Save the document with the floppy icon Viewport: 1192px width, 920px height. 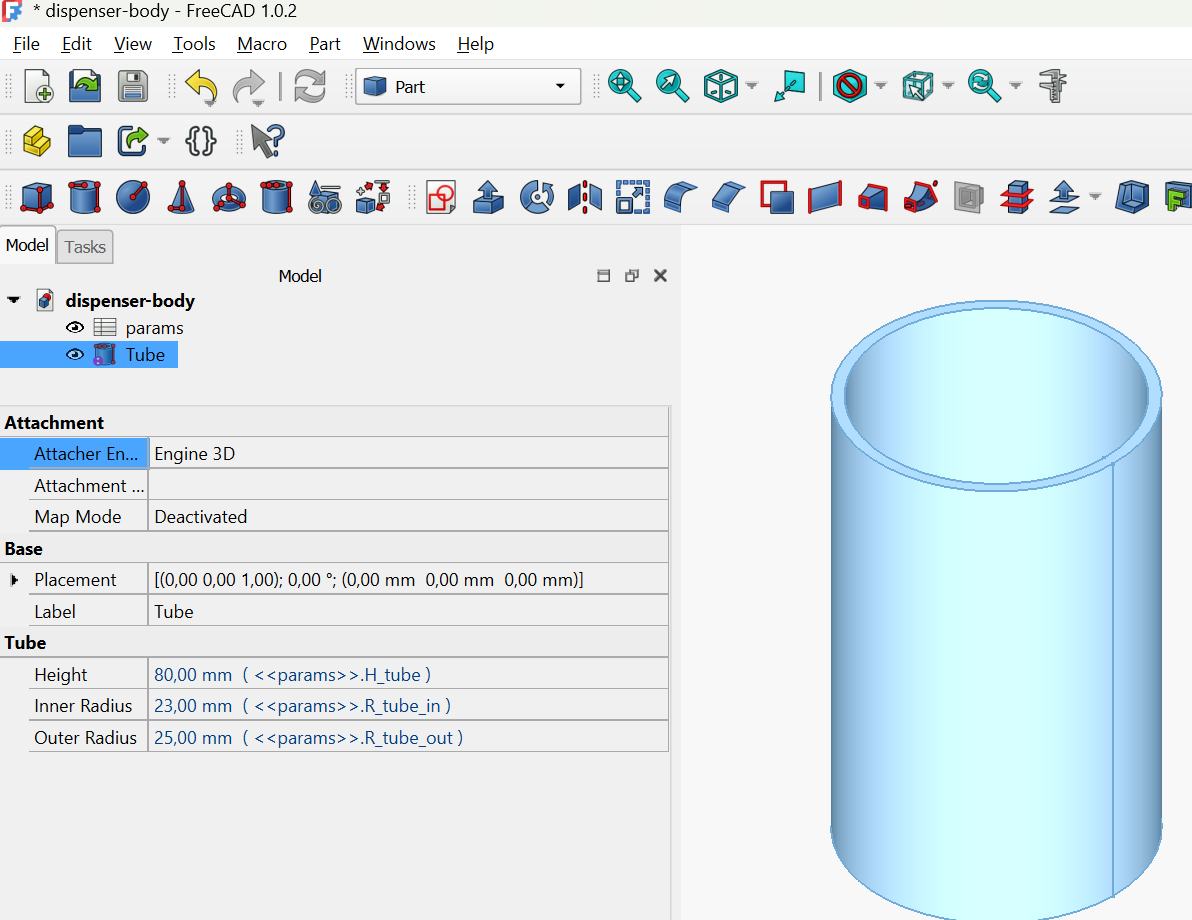[133, 87]
